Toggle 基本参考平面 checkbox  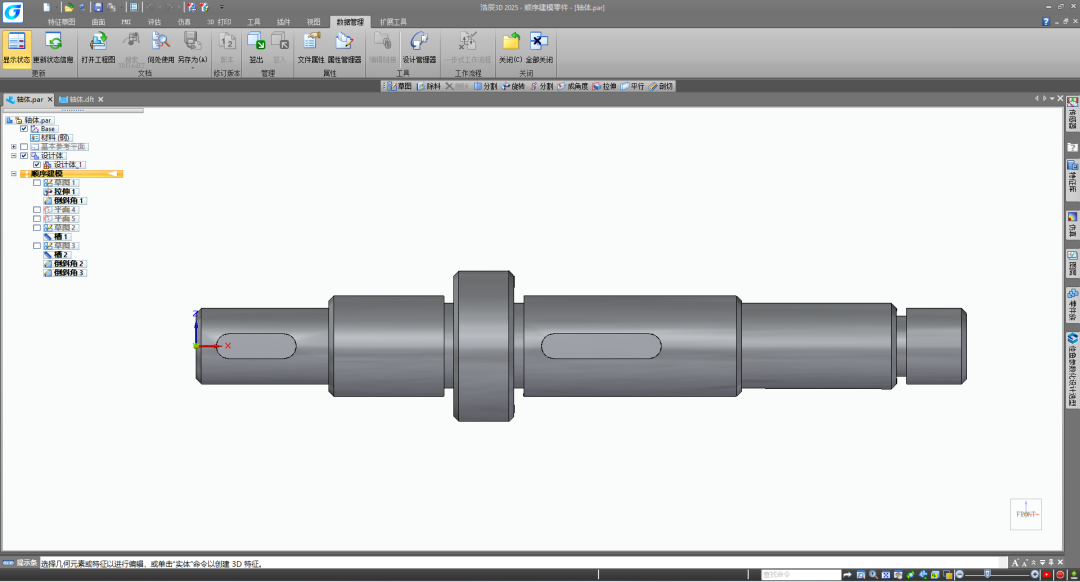[x=24, y=147]
